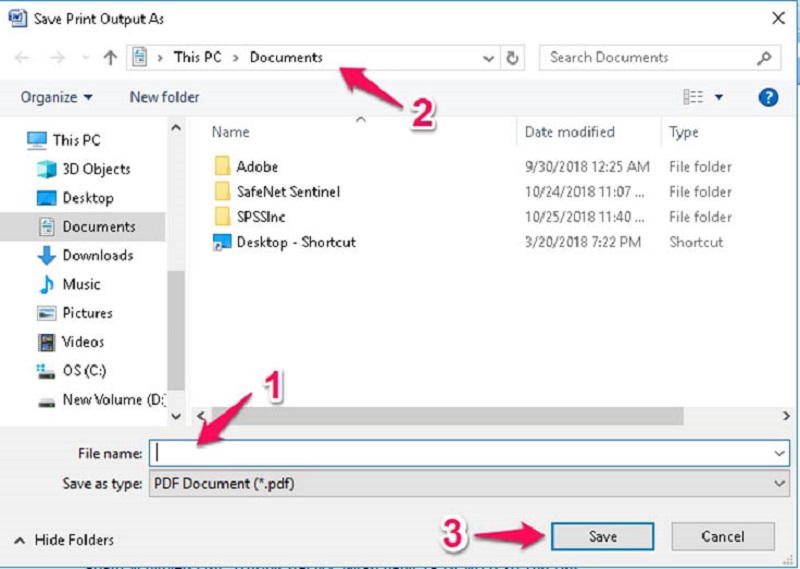The height and width of the screenshot is (569, 800).
Task: Click navigation pane scroll up arrow
Action: [176, 128]
